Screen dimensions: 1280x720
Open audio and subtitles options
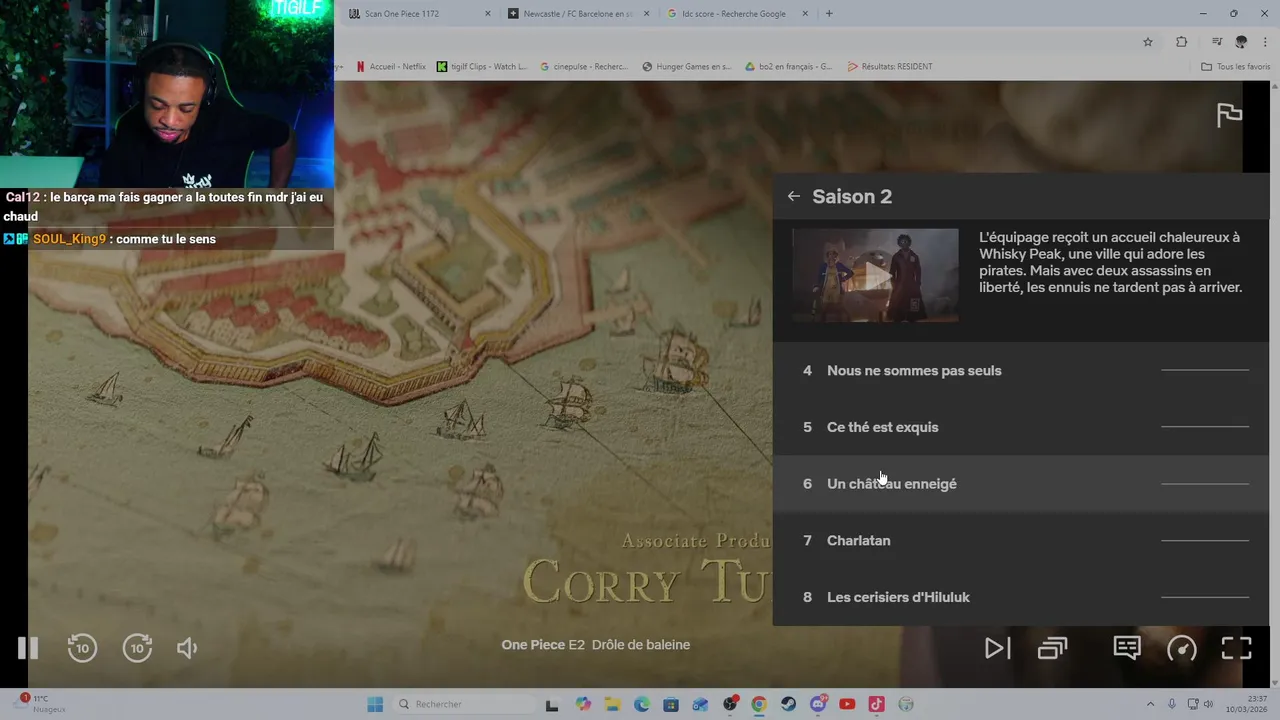(1127, 648)
